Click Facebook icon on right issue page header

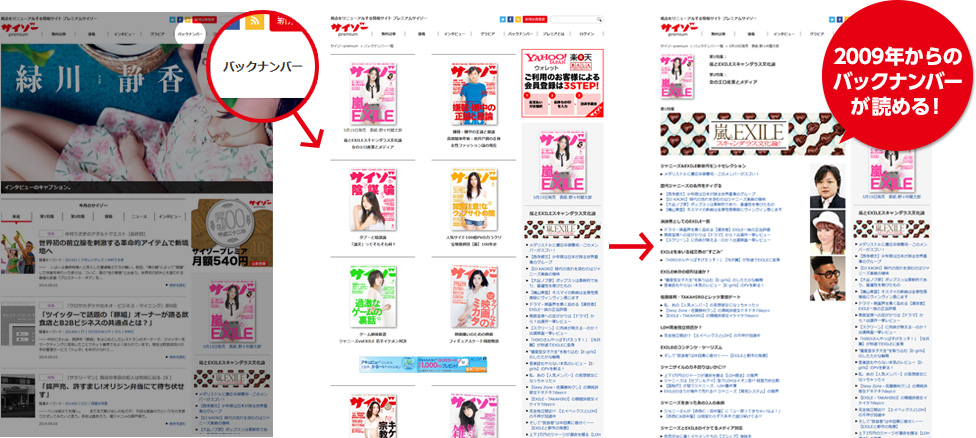[838, 19]
